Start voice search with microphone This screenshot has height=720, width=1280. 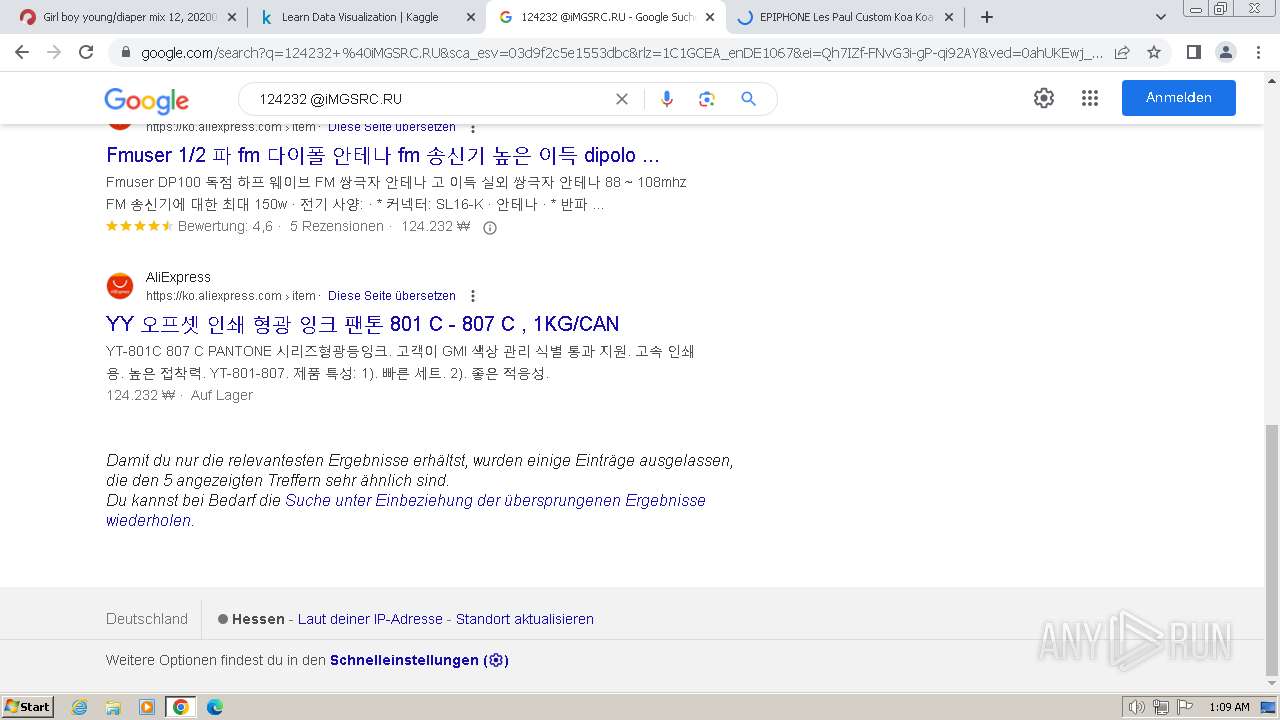[667, 99]
